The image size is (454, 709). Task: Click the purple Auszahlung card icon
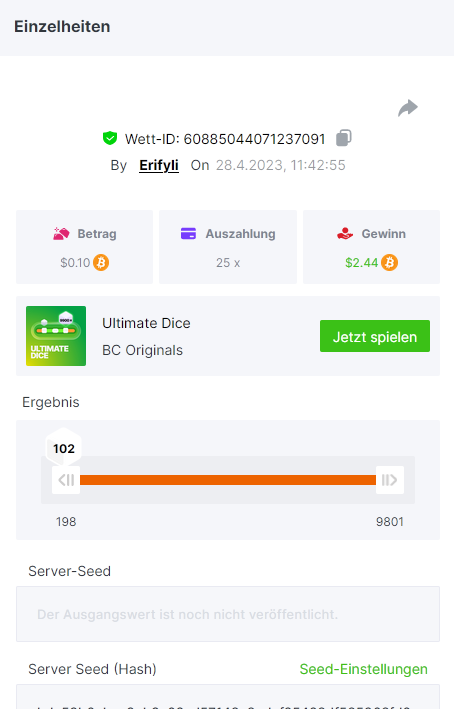point(188,234)
